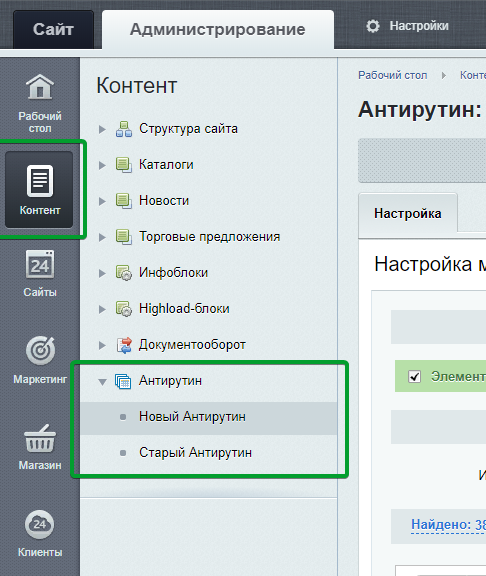This screenshot has width=486, height=576.
Task: Switch to the Администрирование tab
Action: coord(218,29)
